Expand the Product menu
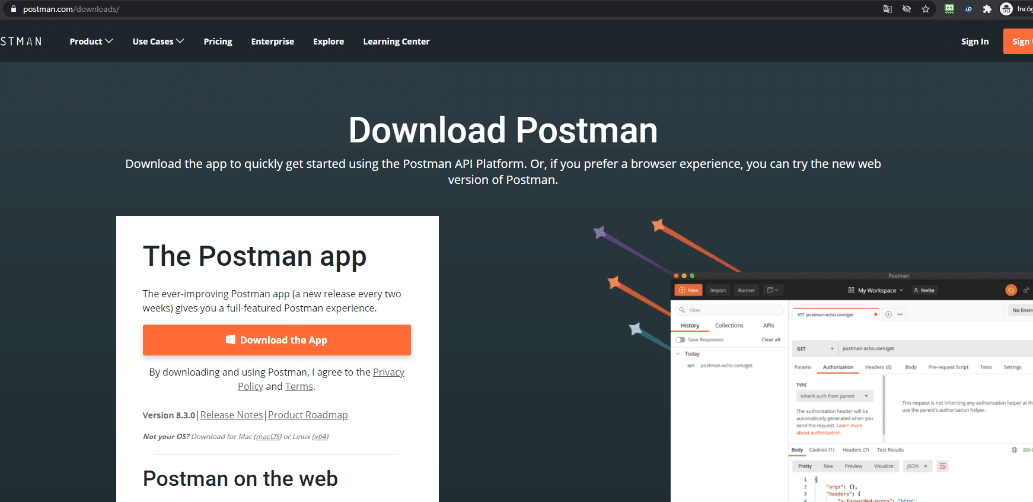1033x502 pixels. [x=91, y=42]
